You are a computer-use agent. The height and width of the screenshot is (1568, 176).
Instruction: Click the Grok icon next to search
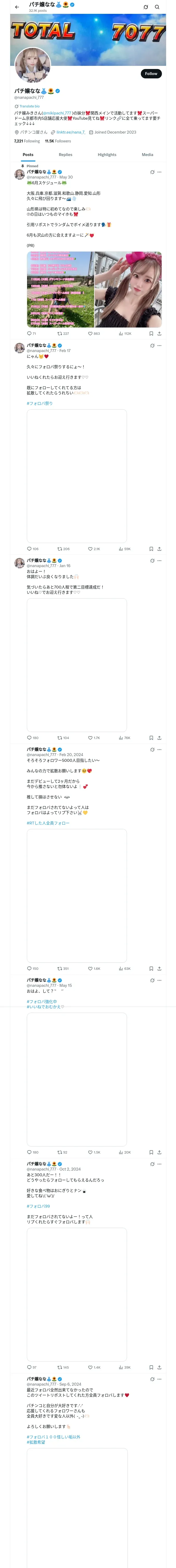click(146, 7)
